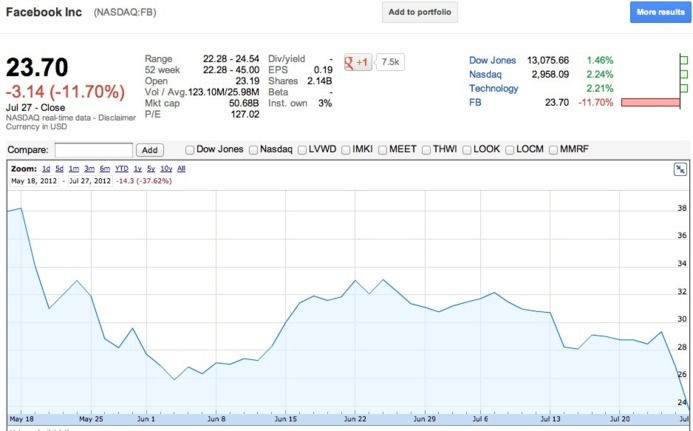The image size is (693, 431).
Task: Click the 7.5k +1 count bubble
Action: pos(390,62)
